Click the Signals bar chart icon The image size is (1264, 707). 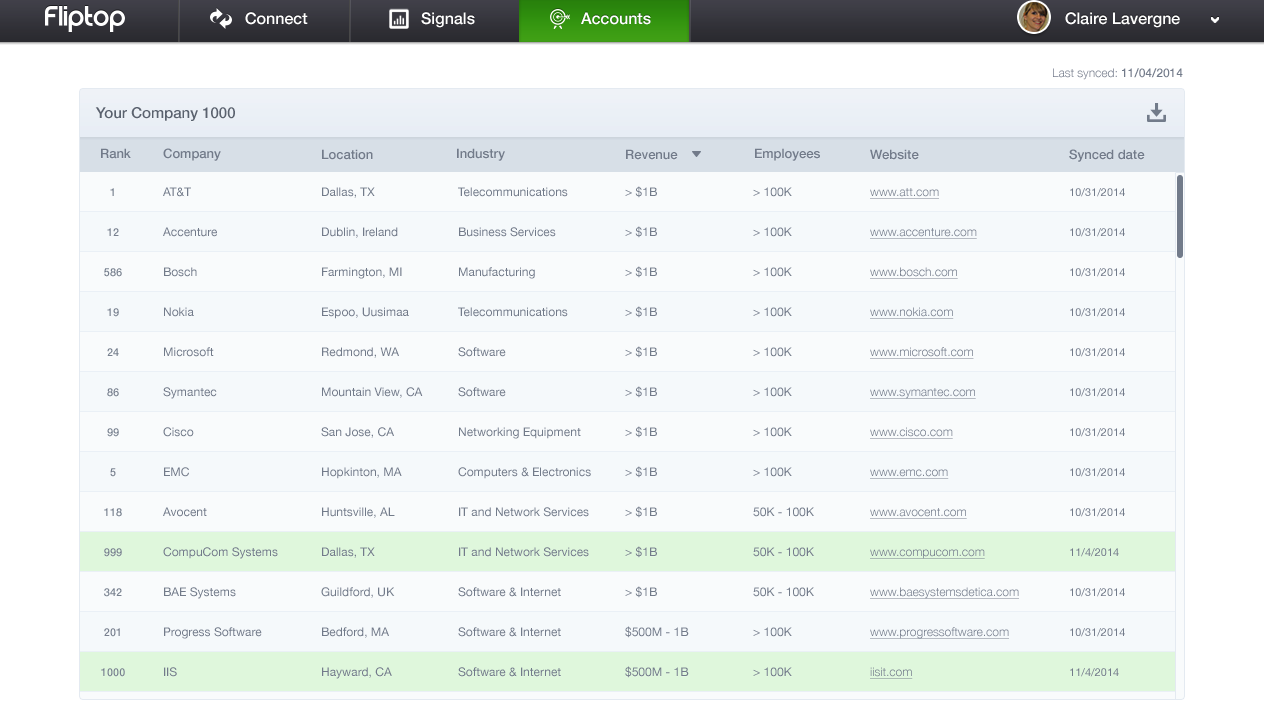pos(399,19)
